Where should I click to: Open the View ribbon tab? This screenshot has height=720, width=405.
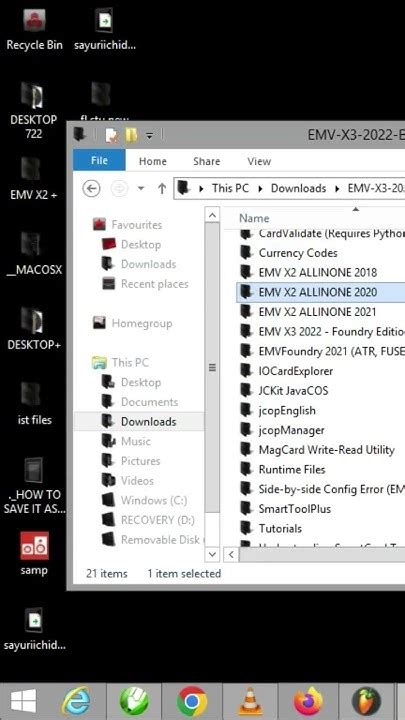pos(259,161)
